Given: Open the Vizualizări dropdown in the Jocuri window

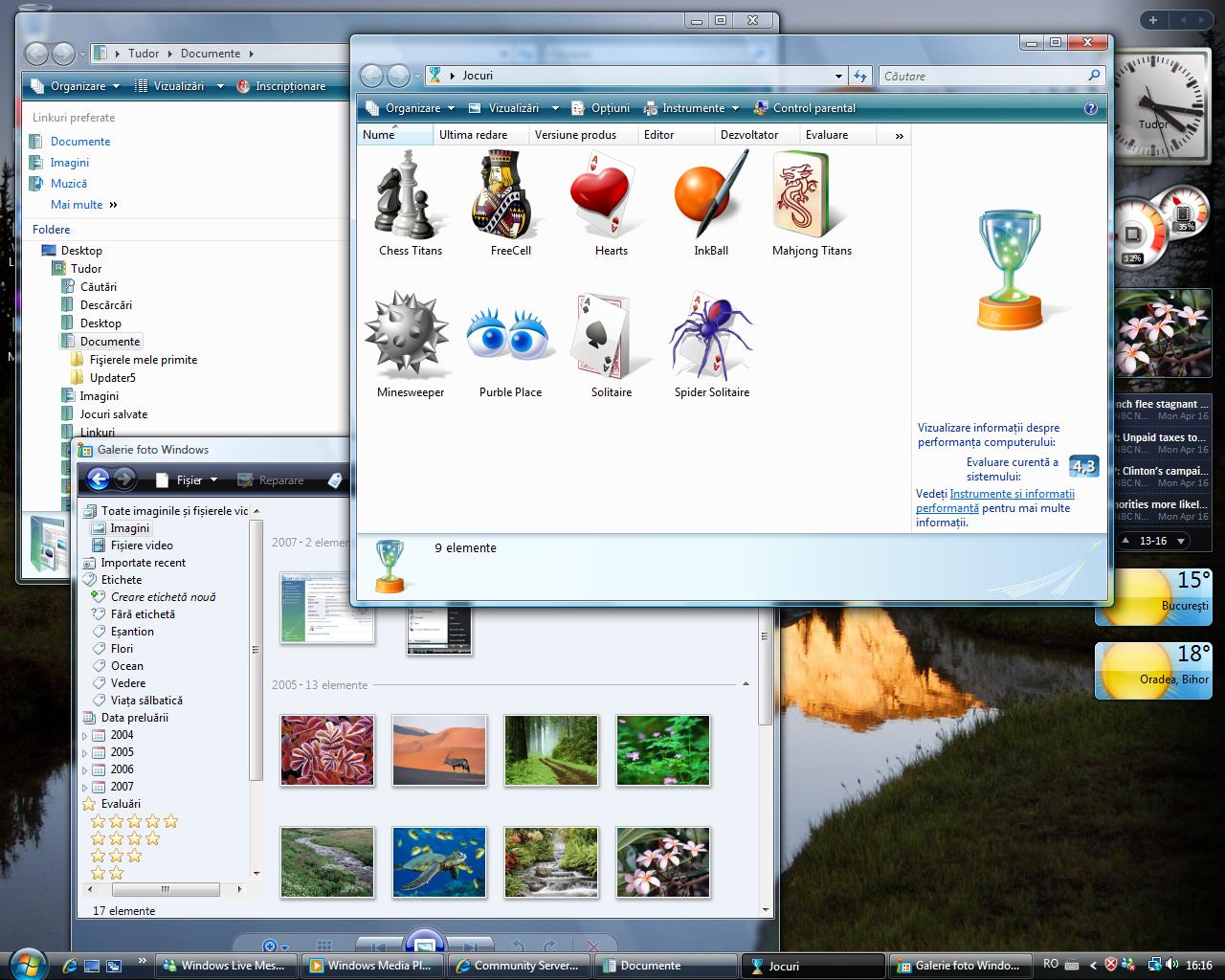Looking at the screenshot, I should coord(514,108).
